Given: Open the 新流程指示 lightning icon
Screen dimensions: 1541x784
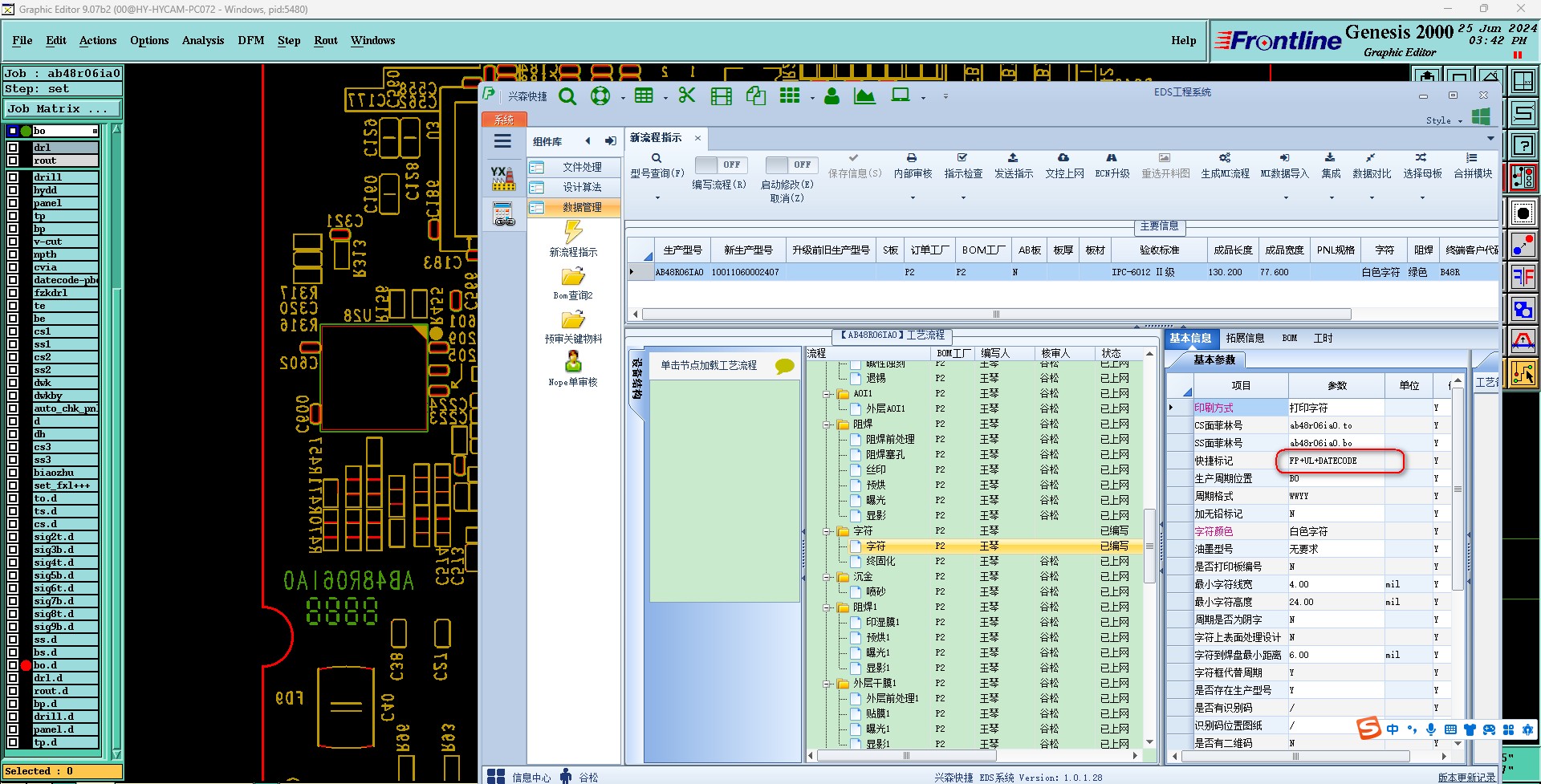Looking at the screenshot, I should click(573, 232).
